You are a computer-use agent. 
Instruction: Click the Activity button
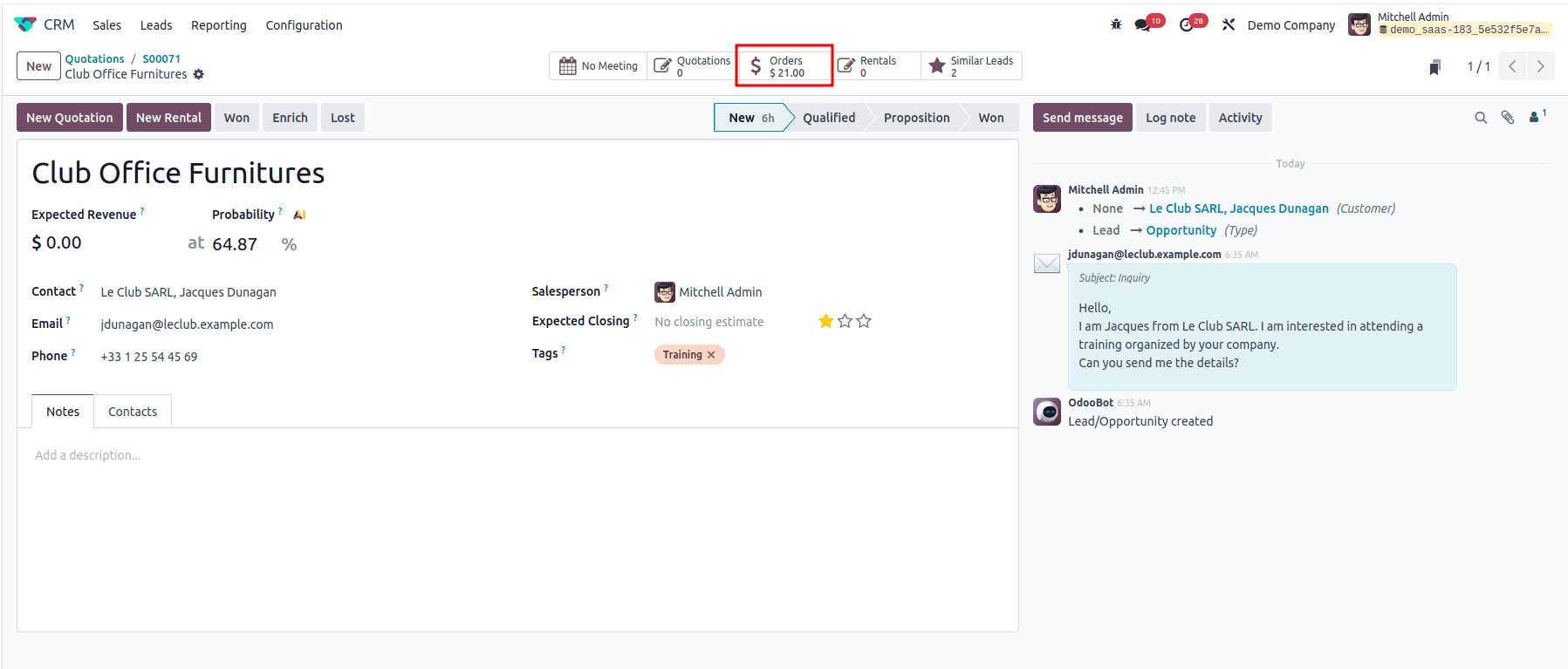(x=1240, y=118)
